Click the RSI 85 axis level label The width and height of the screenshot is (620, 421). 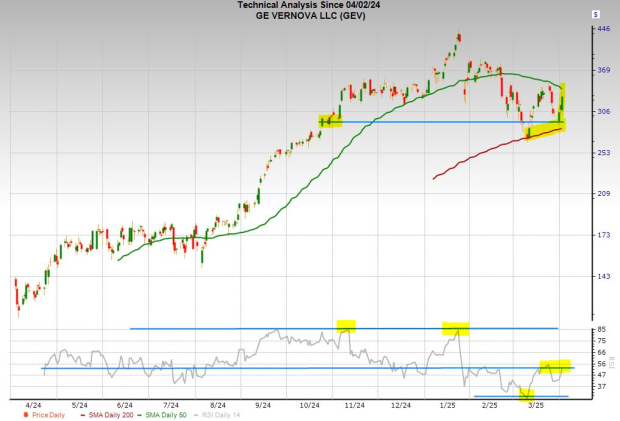[601, 329]
